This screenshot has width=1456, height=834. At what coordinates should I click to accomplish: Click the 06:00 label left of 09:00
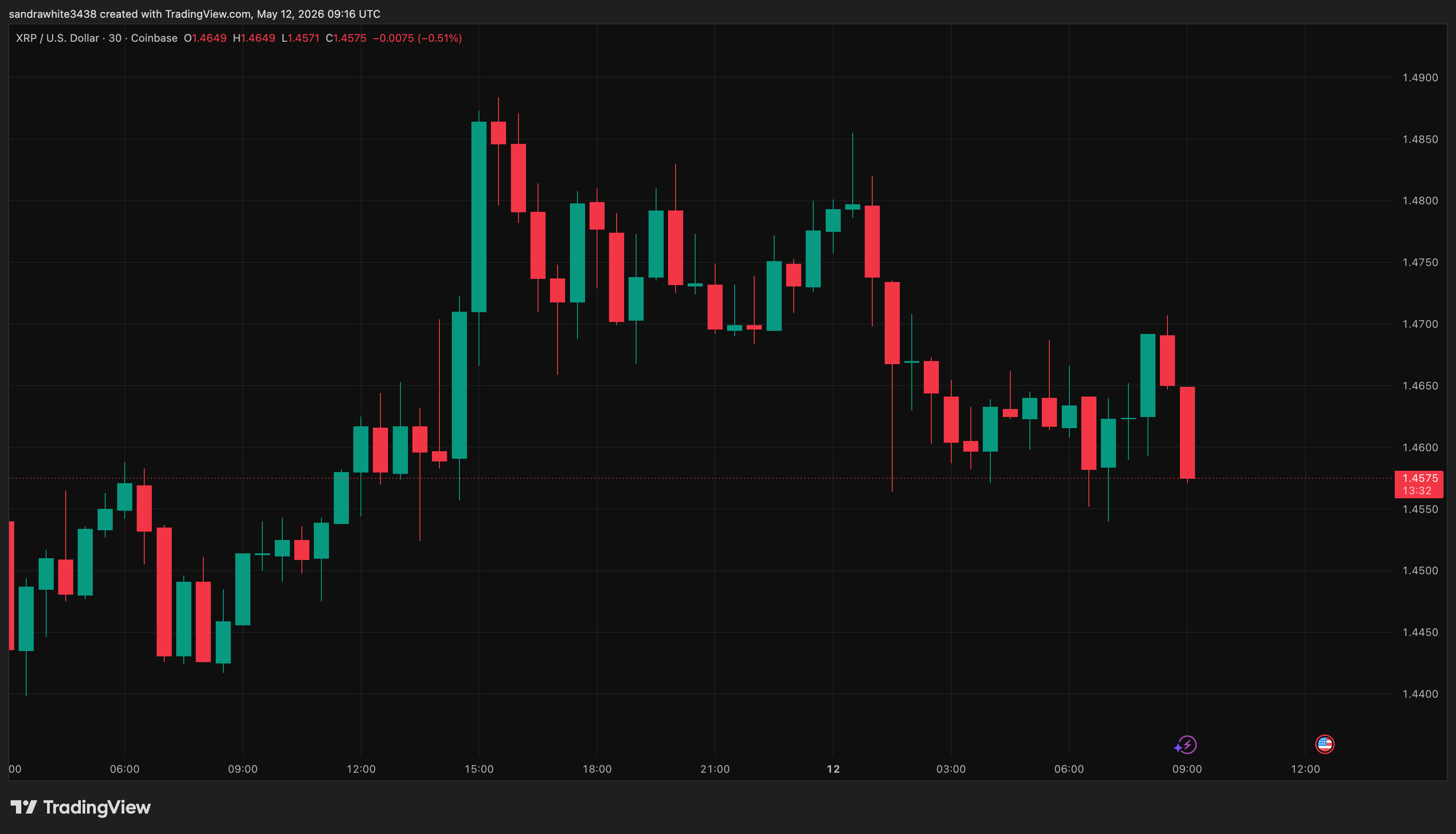point(125,769)
